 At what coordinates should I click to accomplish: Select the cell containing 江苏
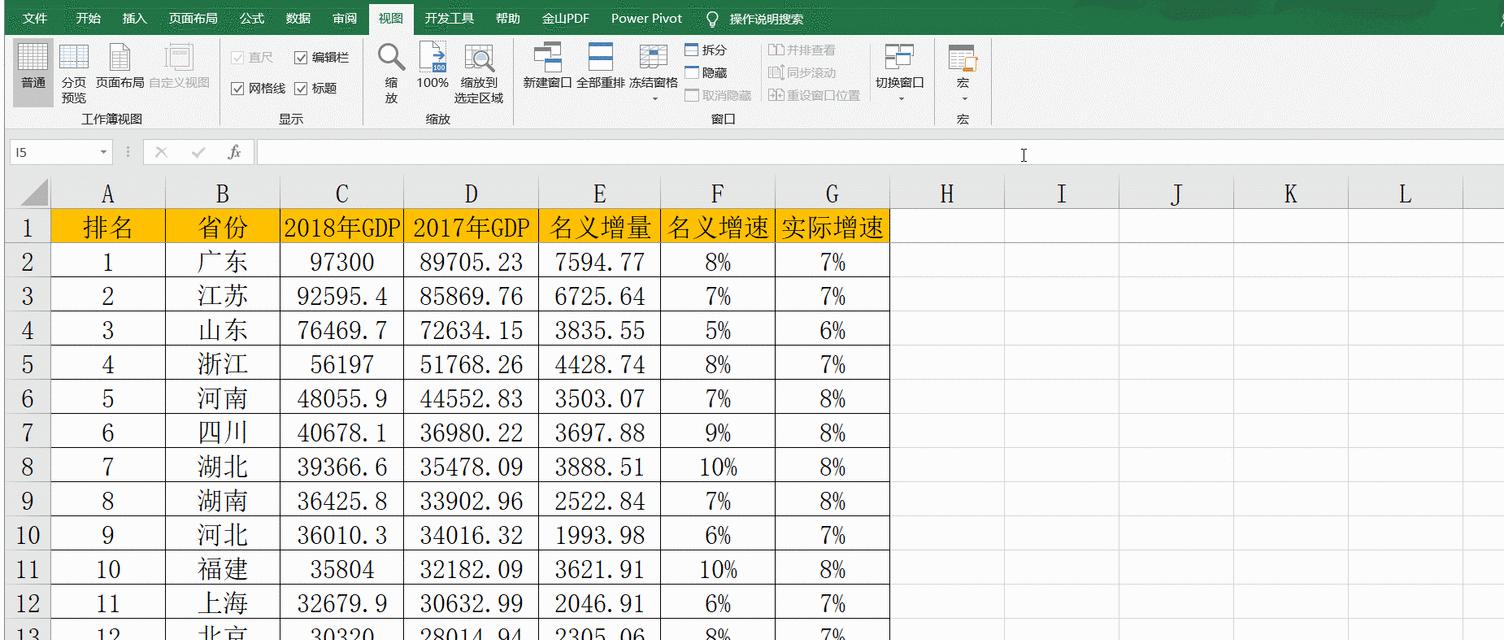(x=222, y=295)
